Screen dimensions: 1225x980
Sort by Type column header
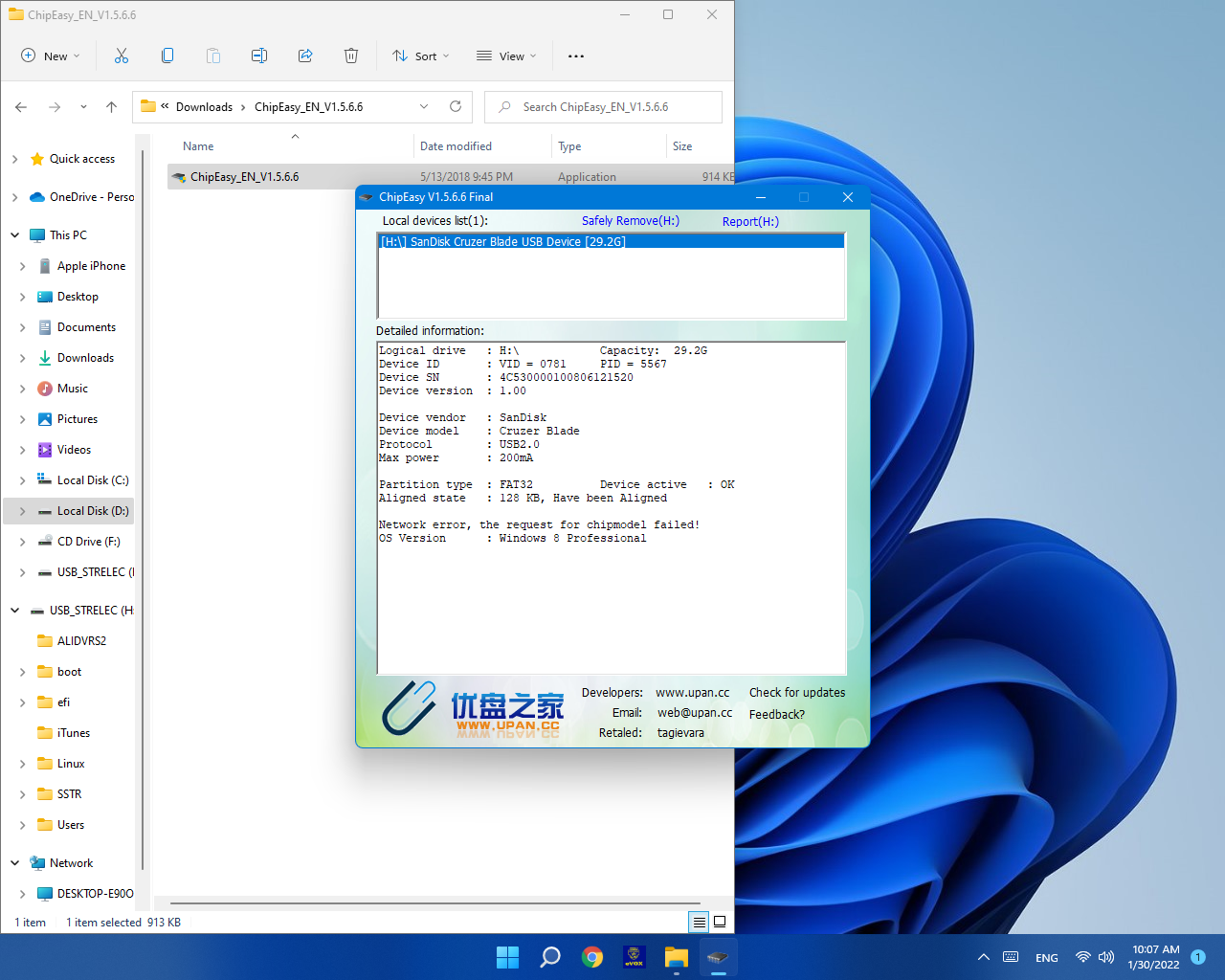pos(569,146)
